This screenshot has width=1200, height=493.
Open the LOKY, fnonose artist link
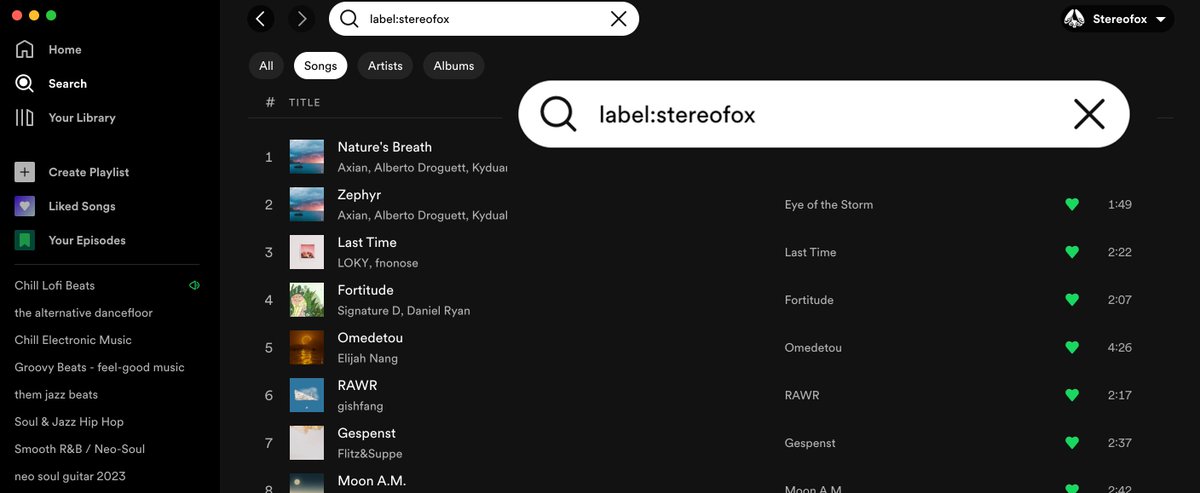pos(378,263)
